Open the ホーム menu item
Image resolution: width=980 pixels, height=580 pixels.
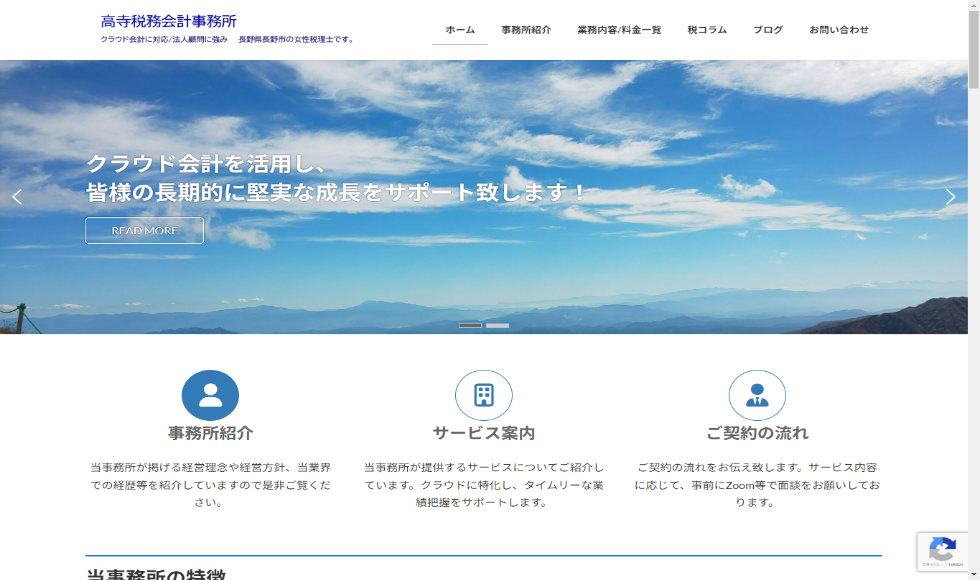(460, 30)
